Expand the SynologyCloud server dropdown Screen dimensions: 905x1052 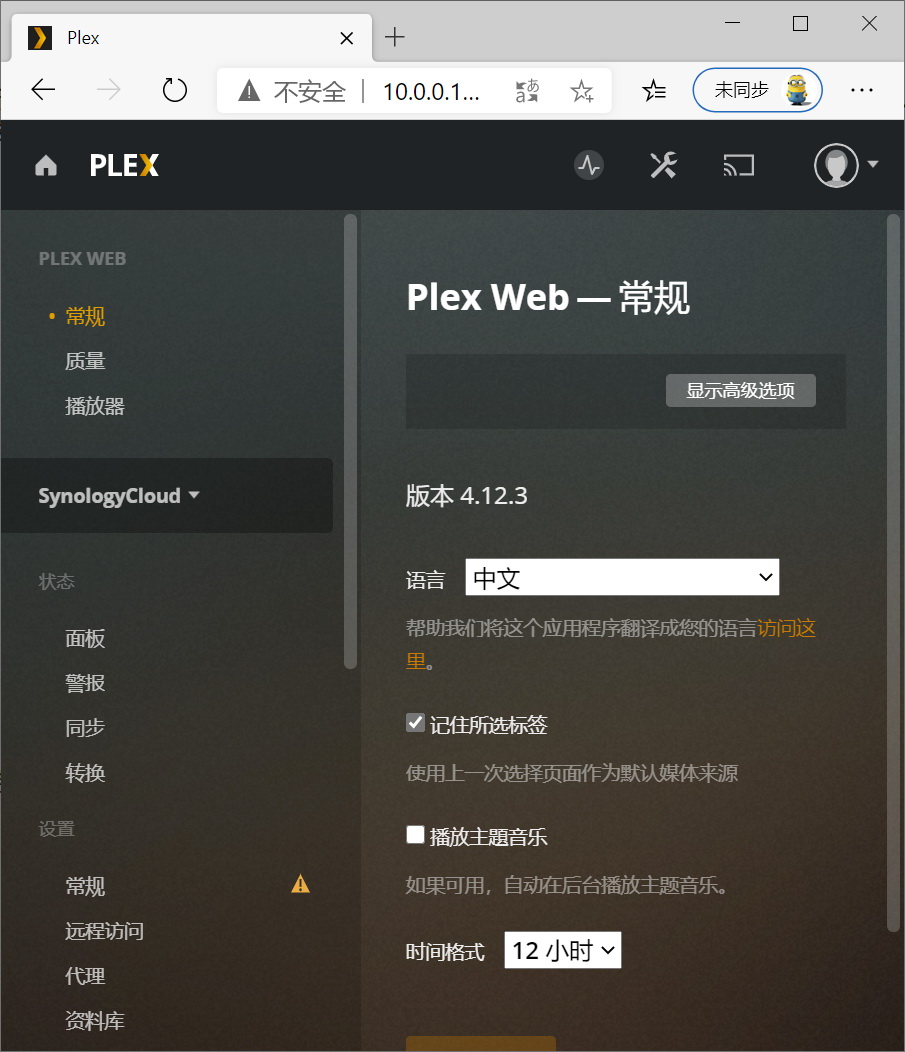[x=119, y=496]
